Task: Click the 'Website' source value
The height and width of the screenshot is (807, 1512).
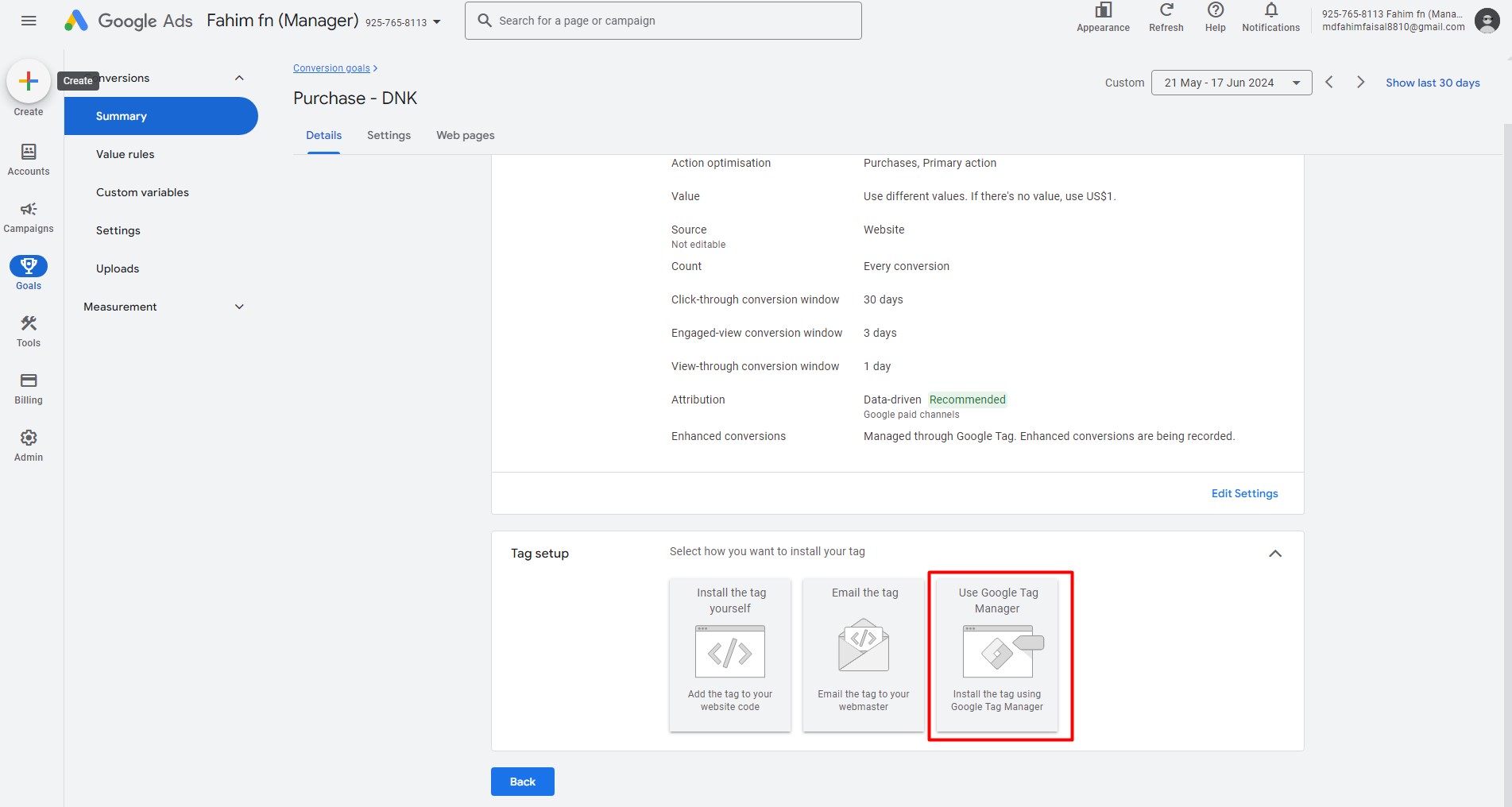Action: tap(884, 230)
